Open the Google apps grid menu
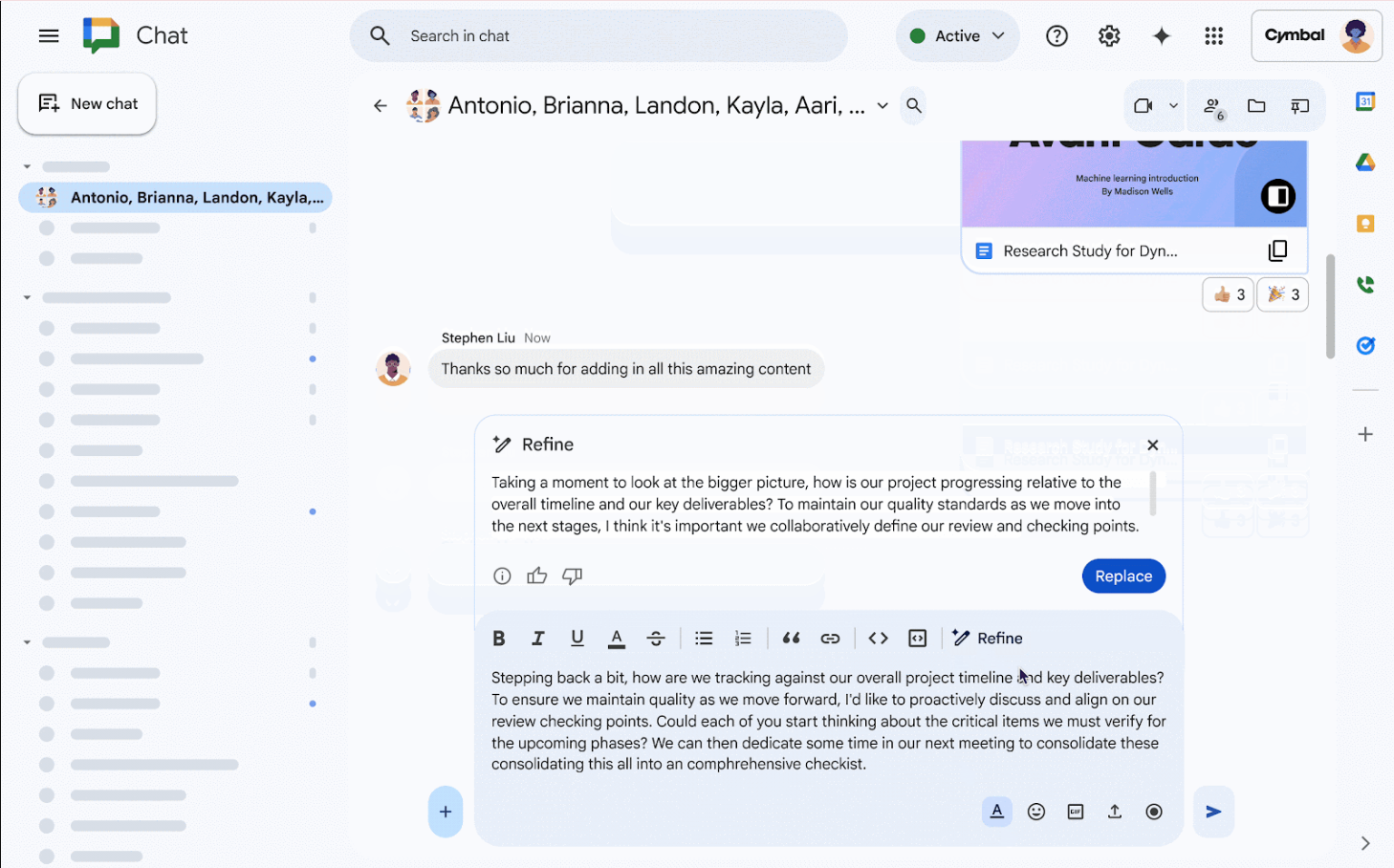This screenshot has height=868, width=1394. (x=1213, y=35)
